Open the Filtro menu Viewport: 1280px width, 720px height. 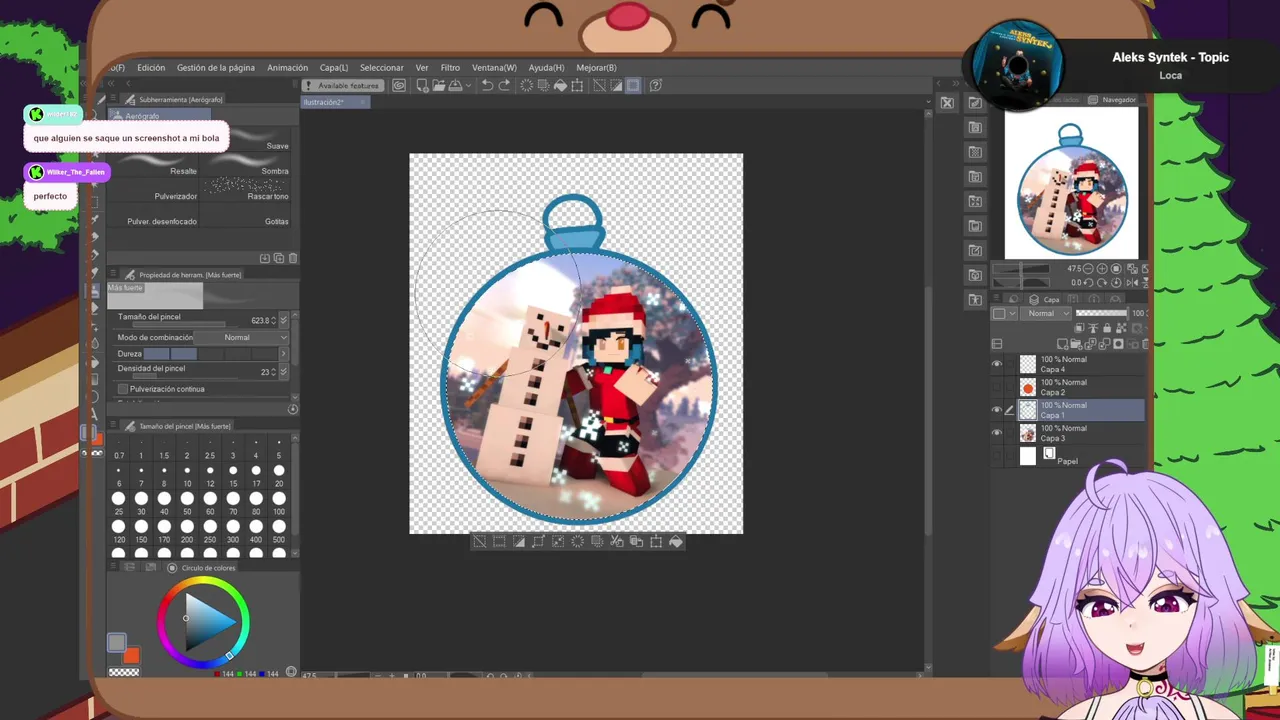pos(450,68)
